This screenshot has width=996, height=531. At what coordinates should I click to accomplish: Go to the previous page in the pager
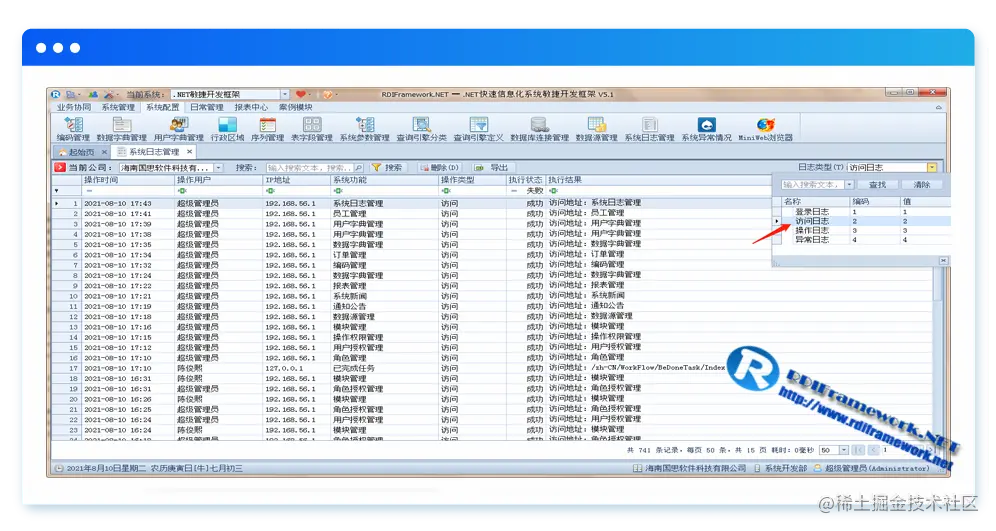pos(873,450)
